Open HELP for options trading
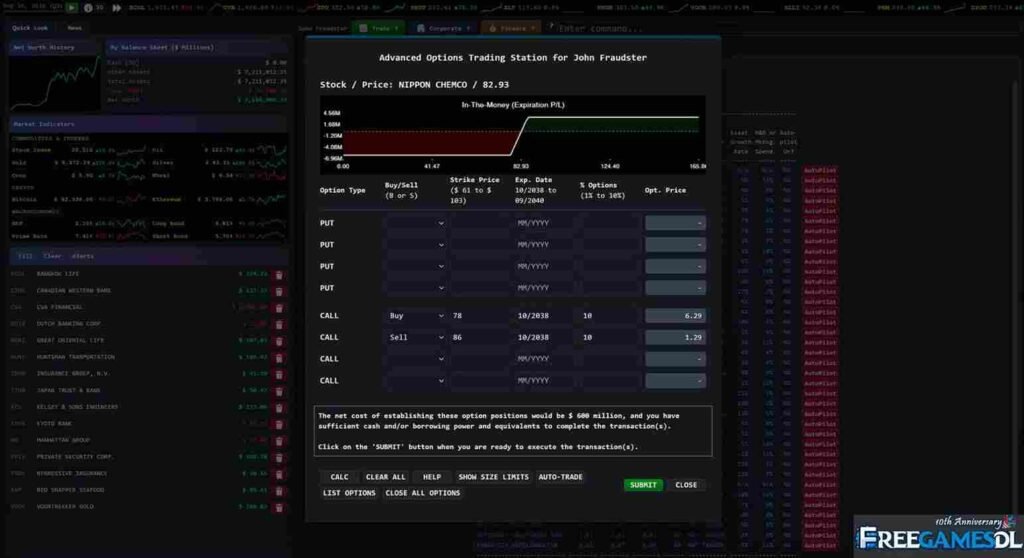The image size is (1024, 558). pyautogui.click(x=432, y=477)
